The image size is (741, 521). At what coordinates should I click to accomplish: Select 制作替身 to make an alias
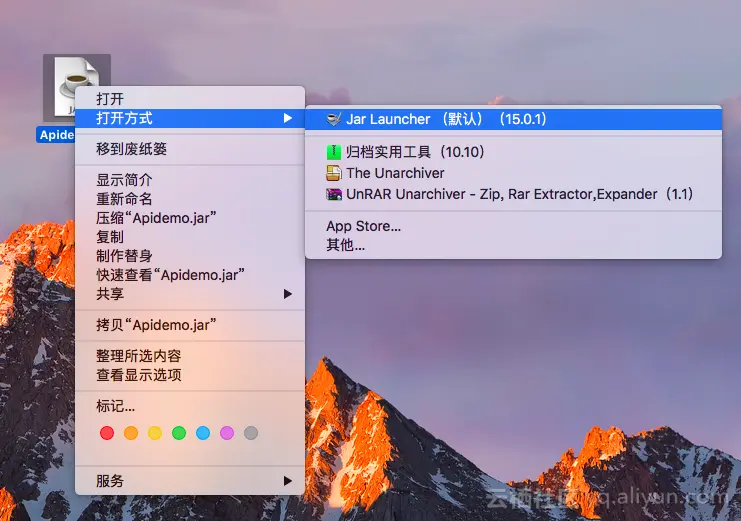tap(190, 256)
